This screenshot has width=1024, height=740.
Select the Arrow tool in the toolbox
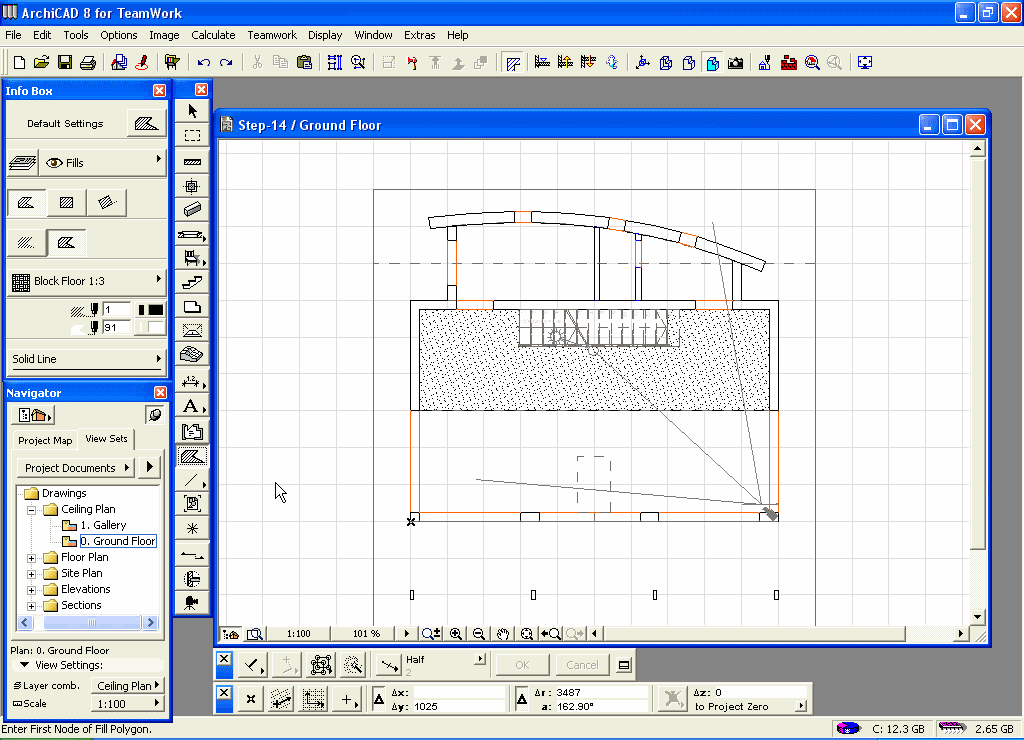193,111
